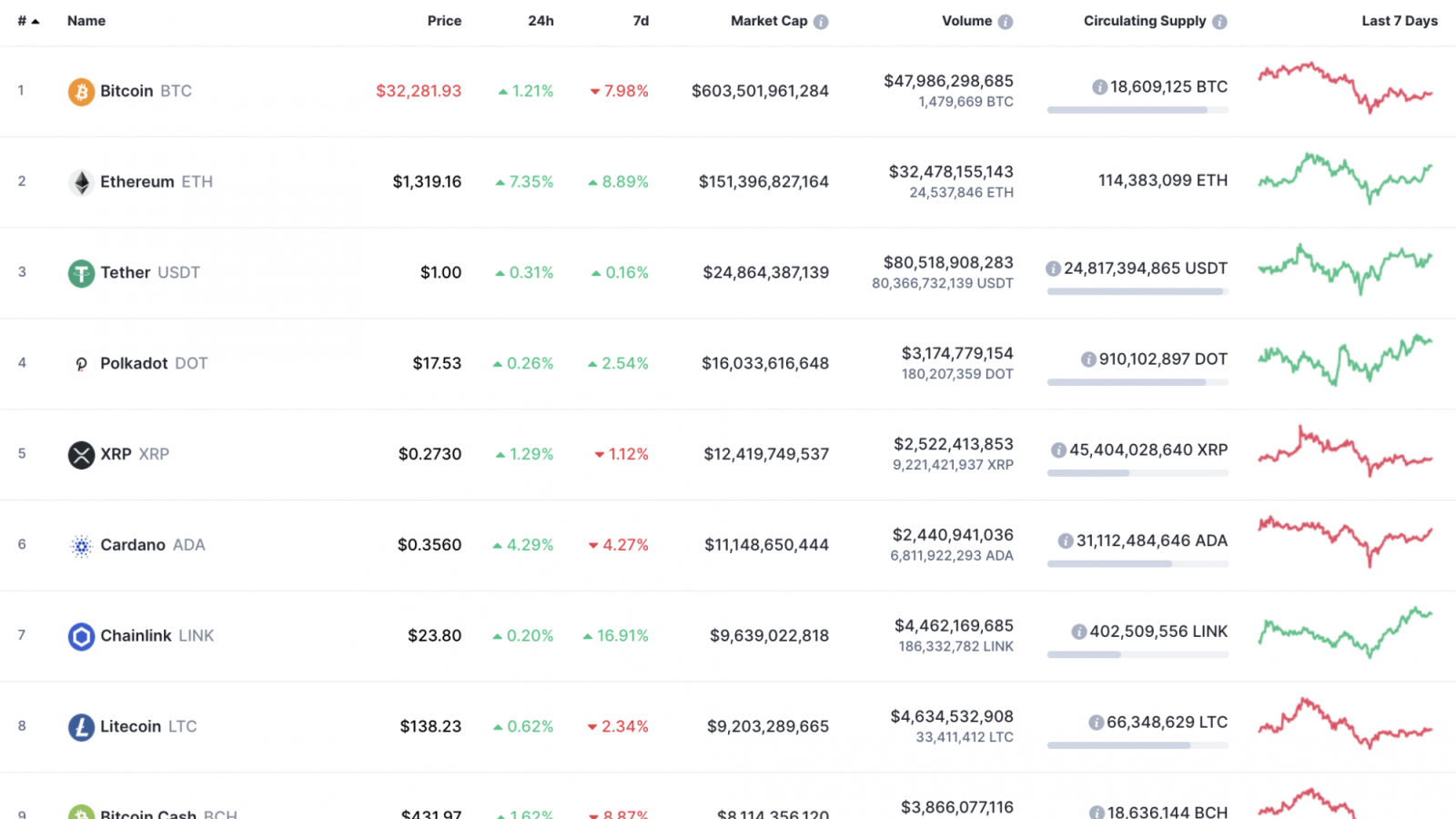This screenshot has height=819, width=1456.
Task: Click the Last 7 Days column header
Action: (1400, 21)
